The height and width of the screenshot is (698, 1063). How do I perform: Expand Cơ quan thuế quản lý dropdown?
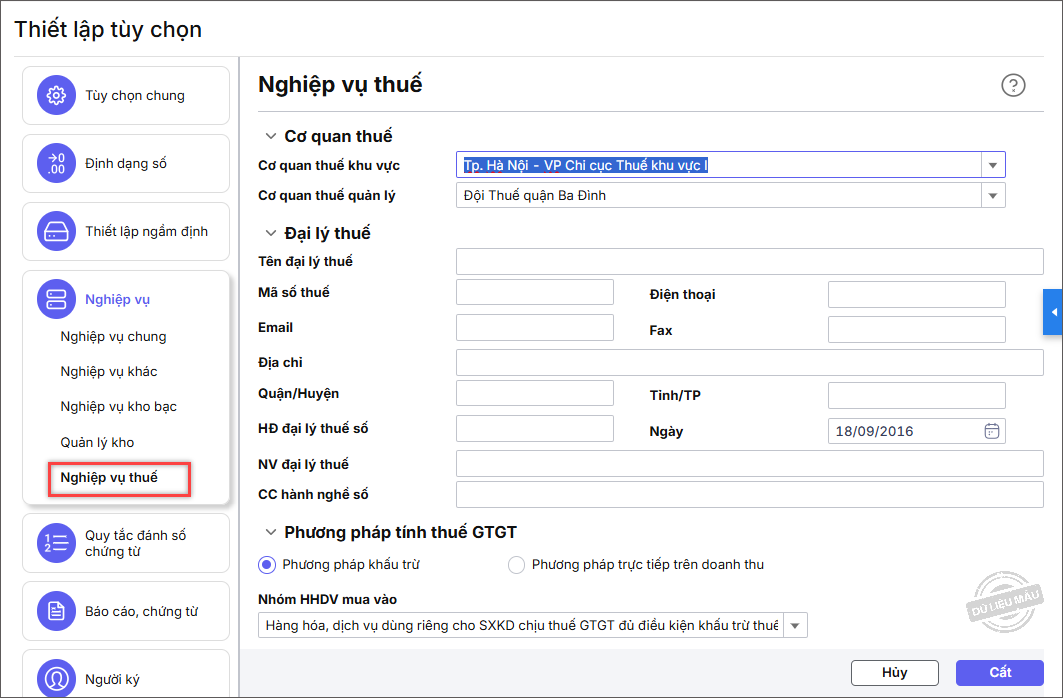992,196
